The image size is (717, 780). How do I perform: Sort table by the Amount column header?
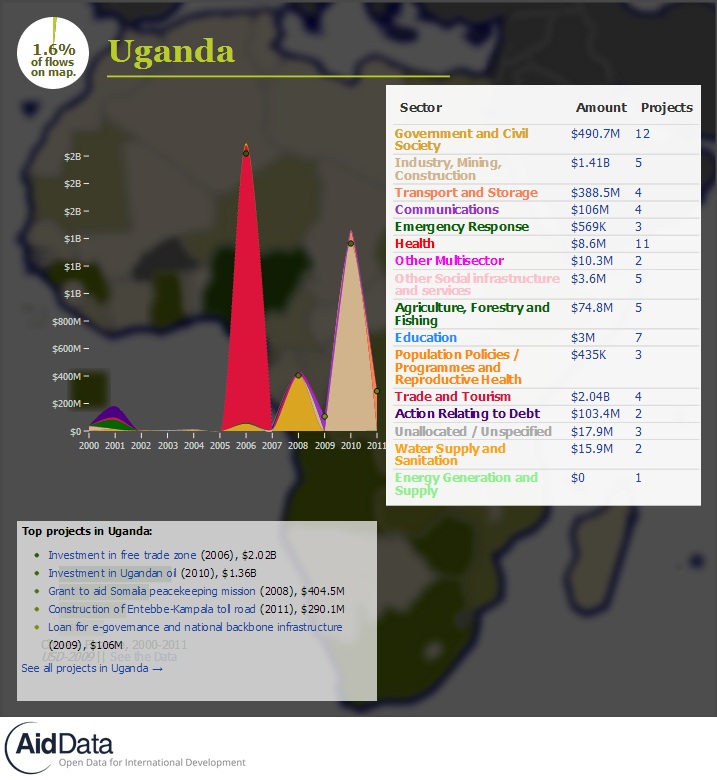601,107
